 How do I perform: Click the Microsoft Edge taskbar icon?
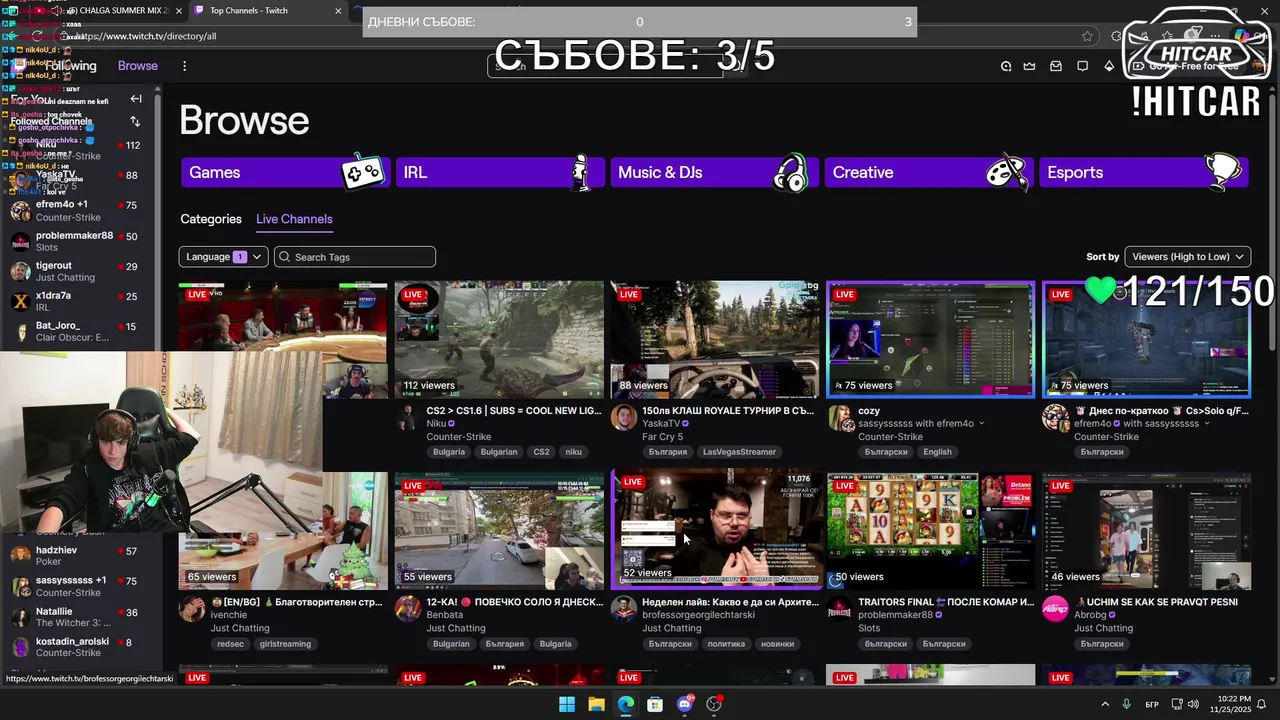625,704
